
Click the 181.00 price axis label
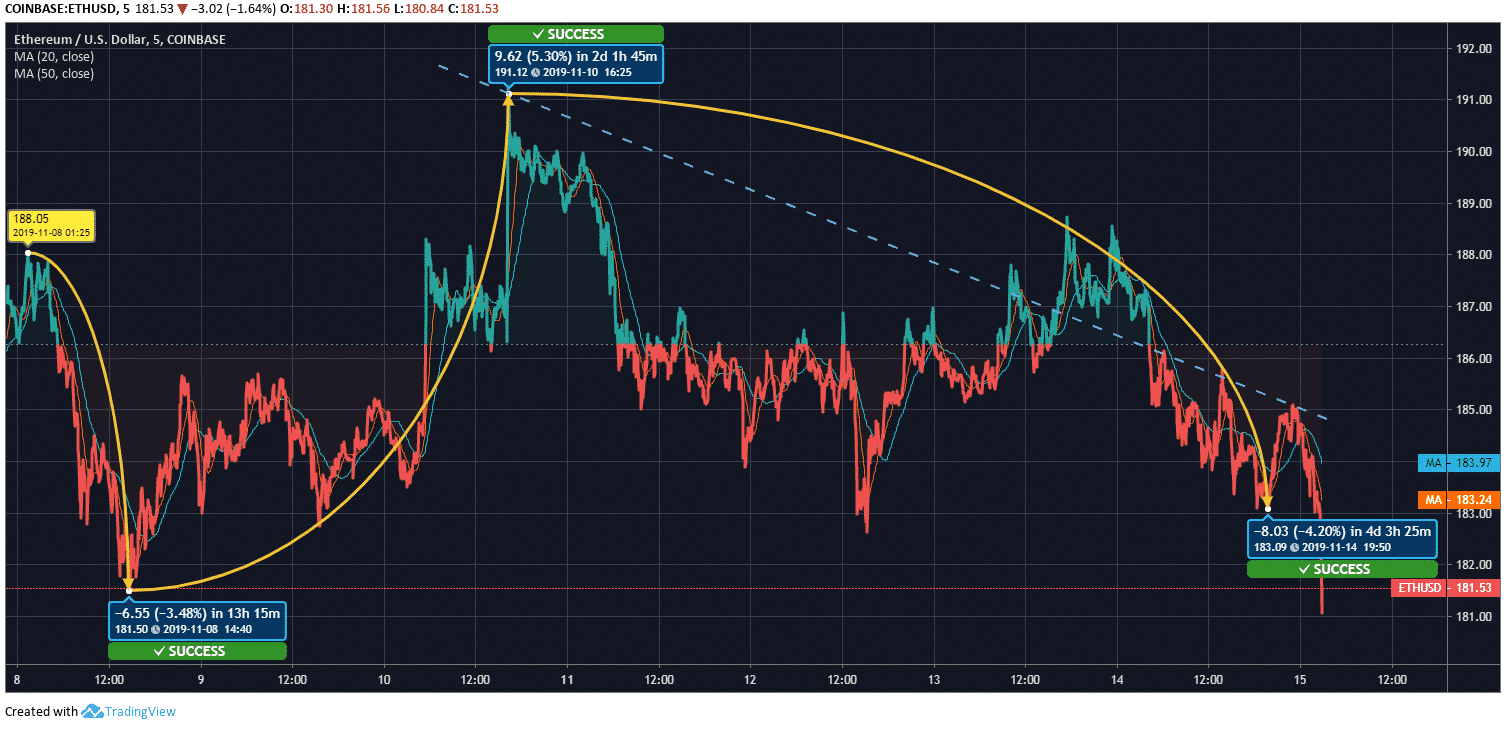pos(1473,616)
